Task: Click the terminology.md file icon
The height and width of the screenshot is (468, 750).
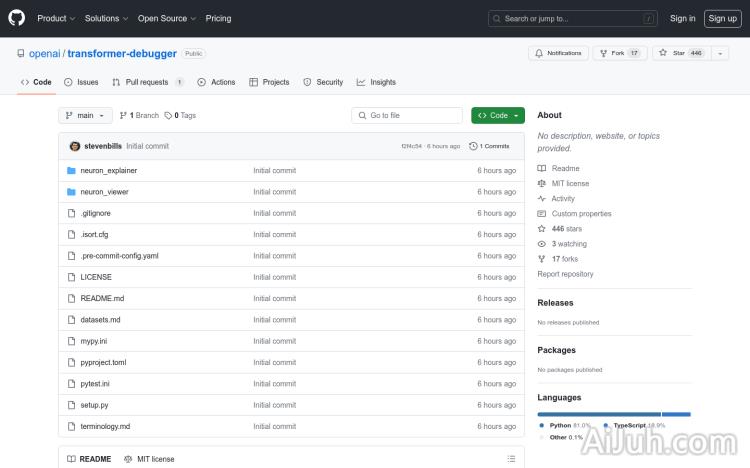Action: 71,426
